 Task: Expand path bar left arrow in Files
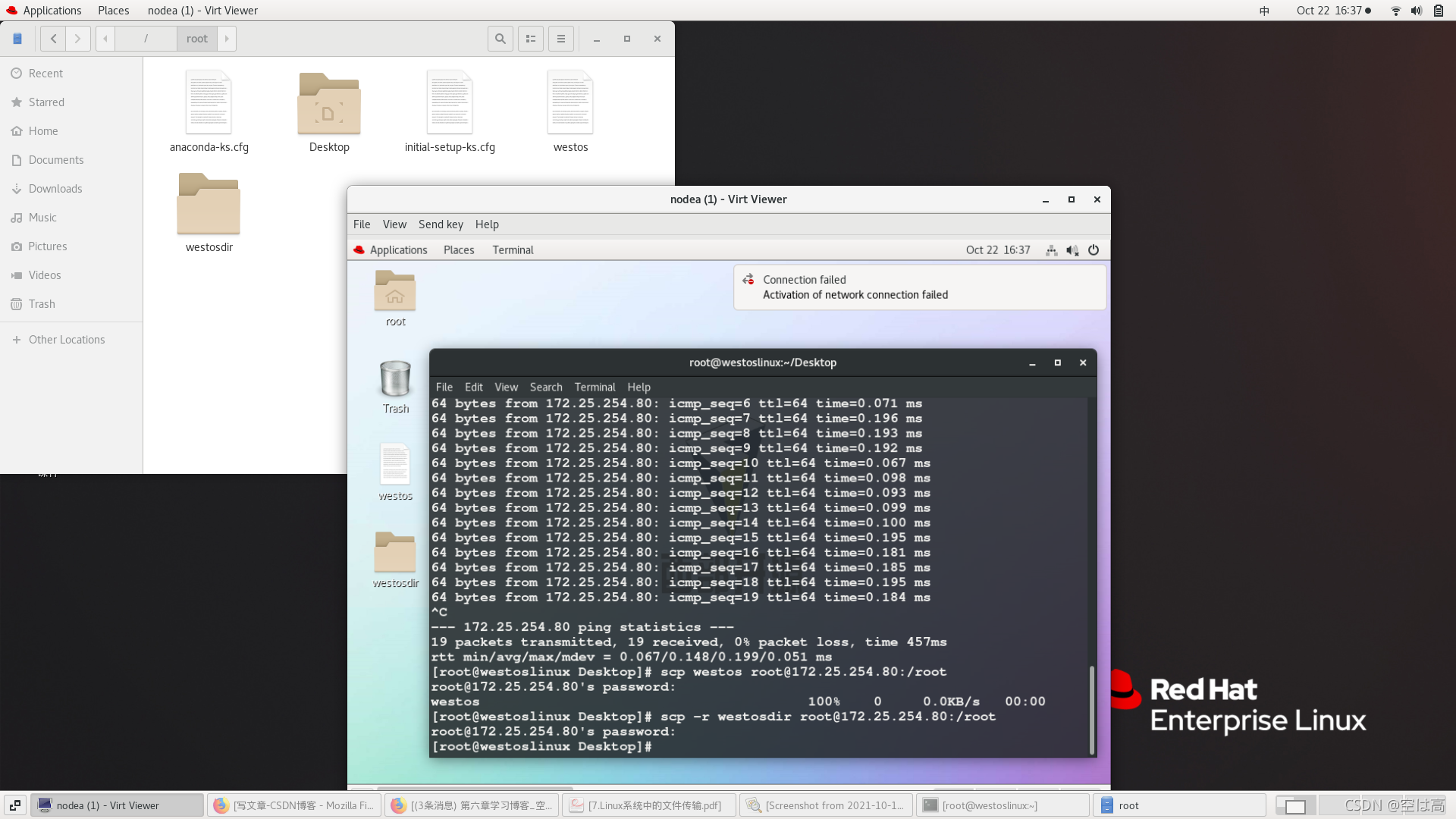point(105,39)
